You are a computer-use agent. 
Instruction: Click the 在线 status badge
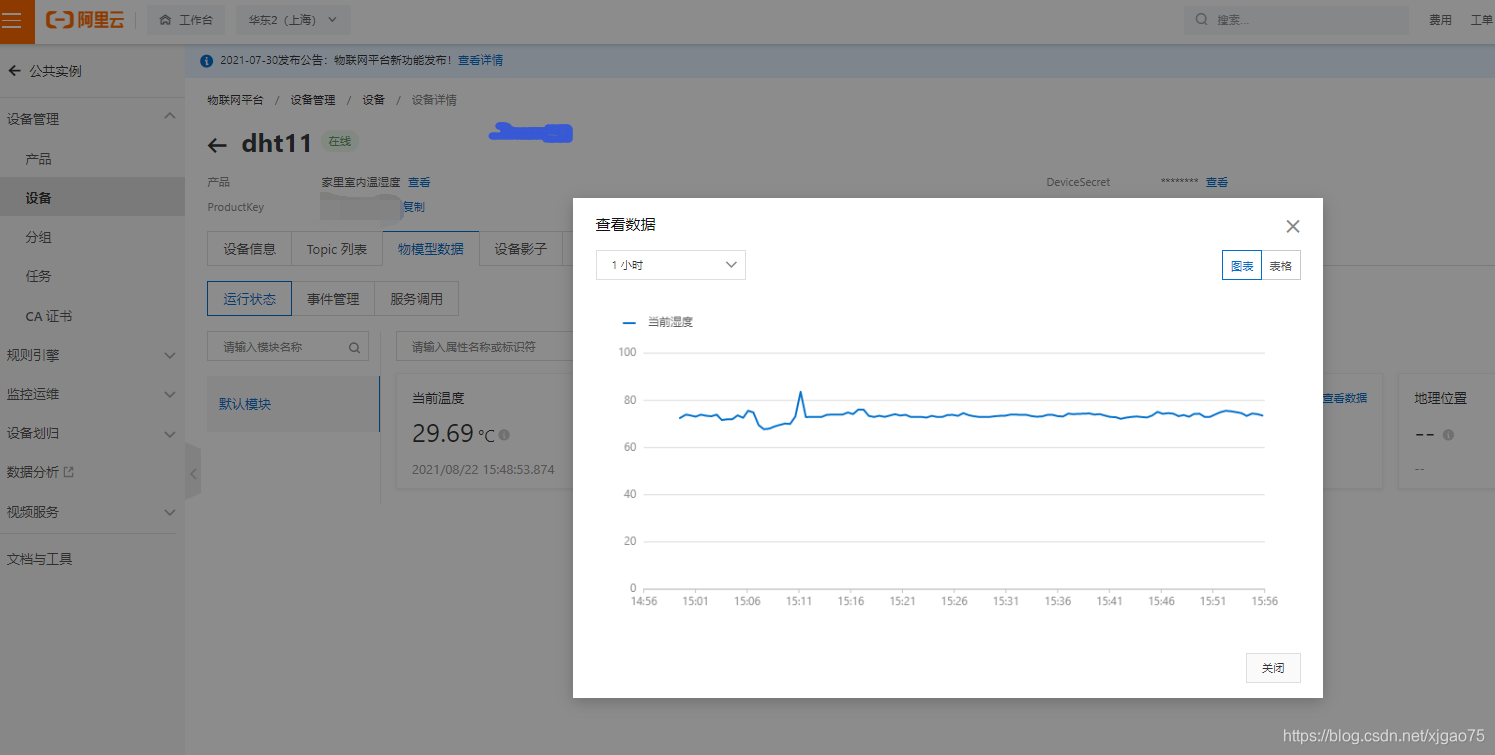(x=340, y=142)
